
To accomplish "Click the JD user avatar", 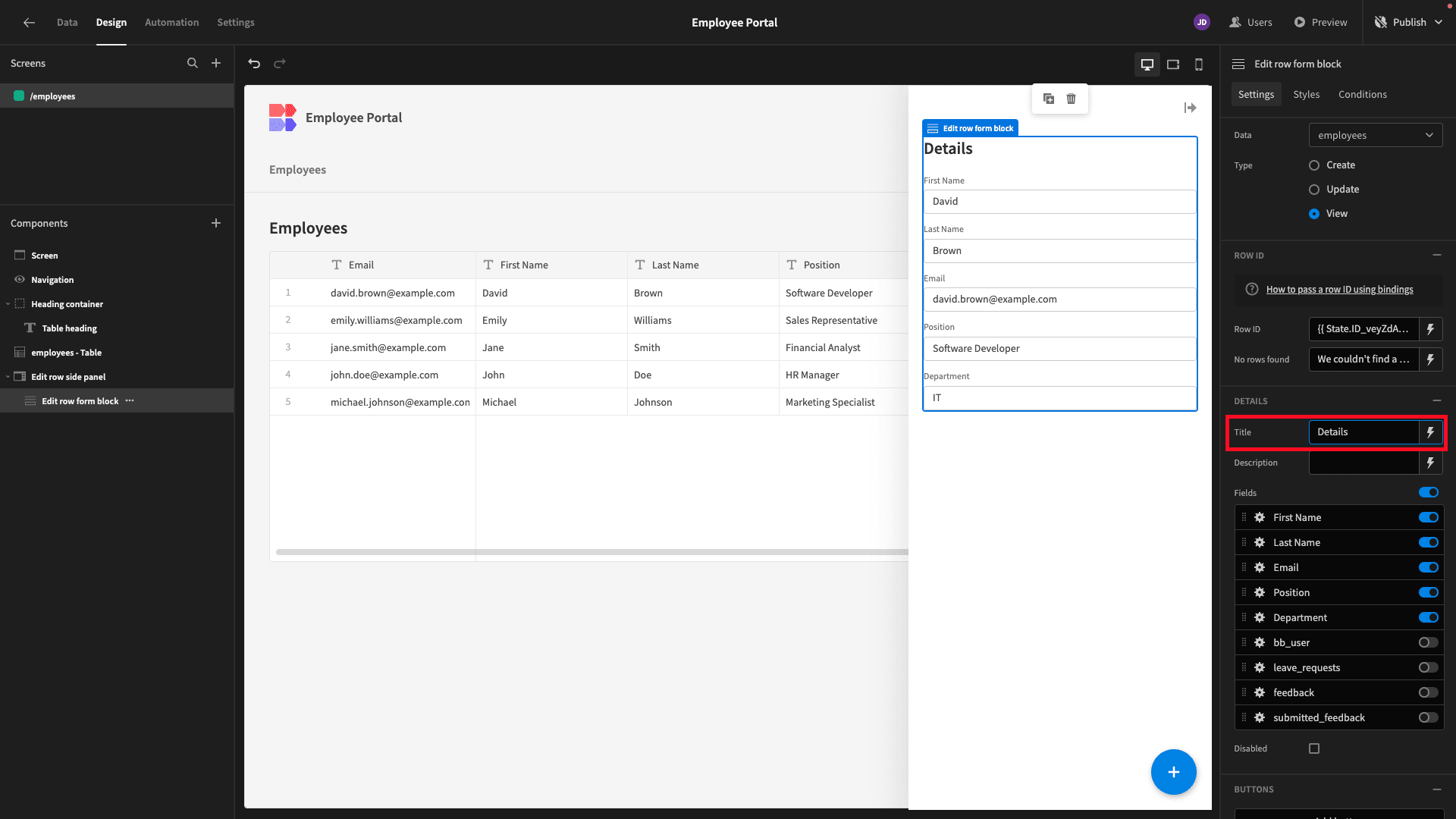I will [1202, 23].
